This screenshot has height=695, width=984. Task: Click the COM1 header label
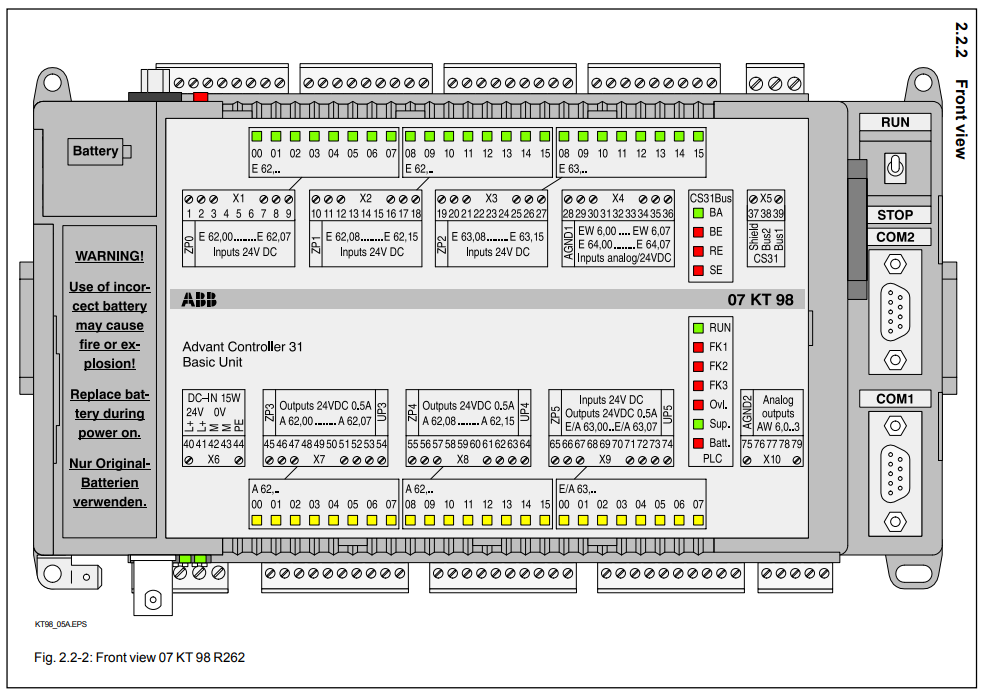[x=895, y=399]
